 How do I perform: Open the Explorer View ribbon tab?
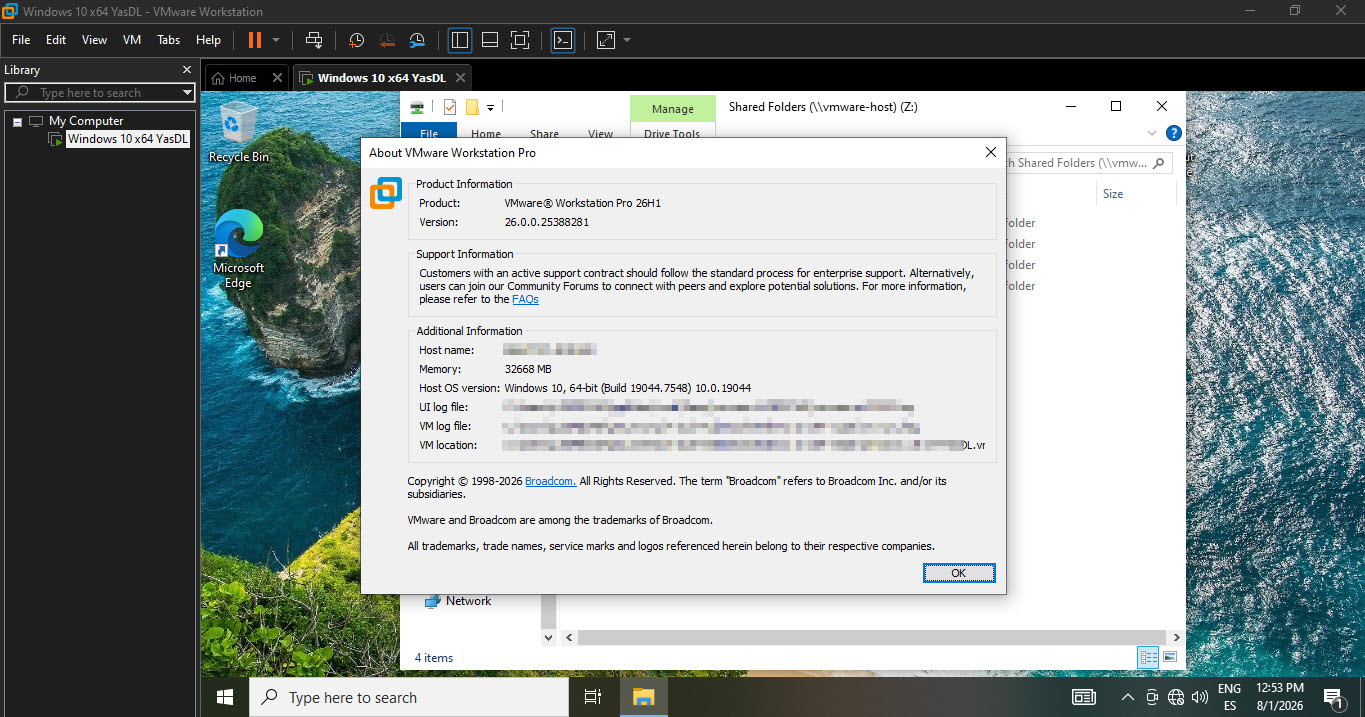[601, 133]
